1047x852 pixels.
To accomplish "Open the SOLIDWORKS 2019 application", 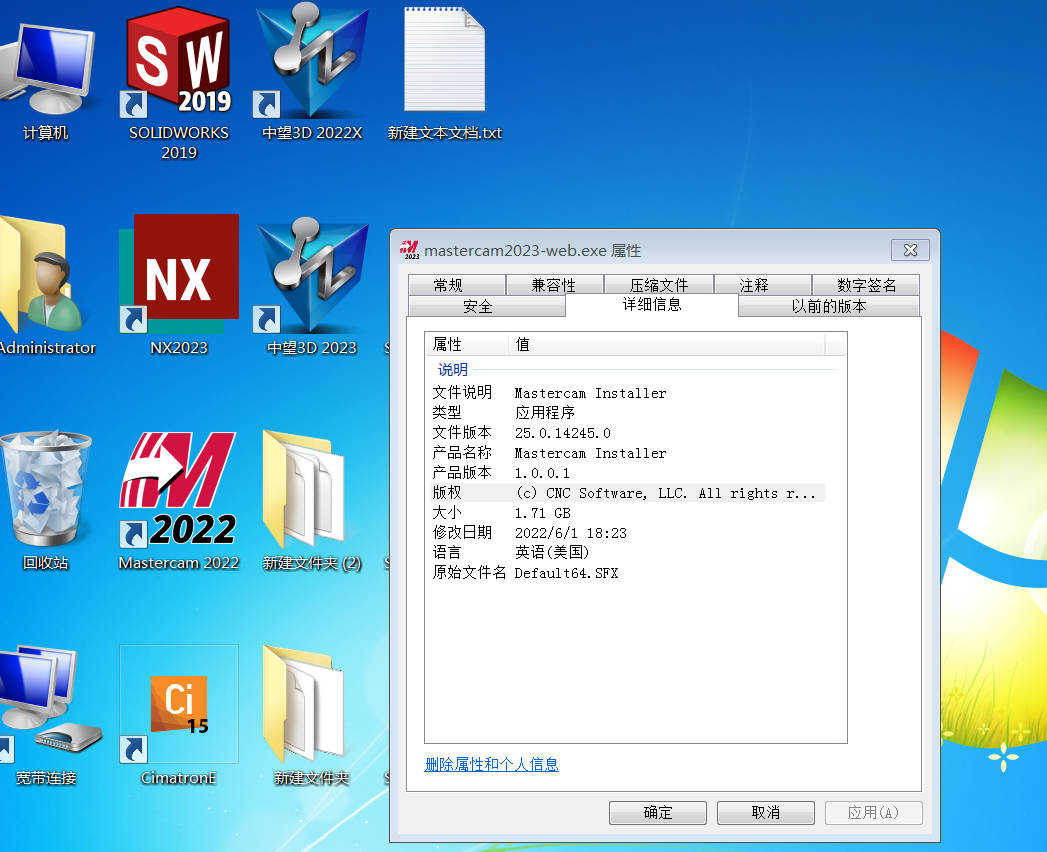I will [177, 60].
